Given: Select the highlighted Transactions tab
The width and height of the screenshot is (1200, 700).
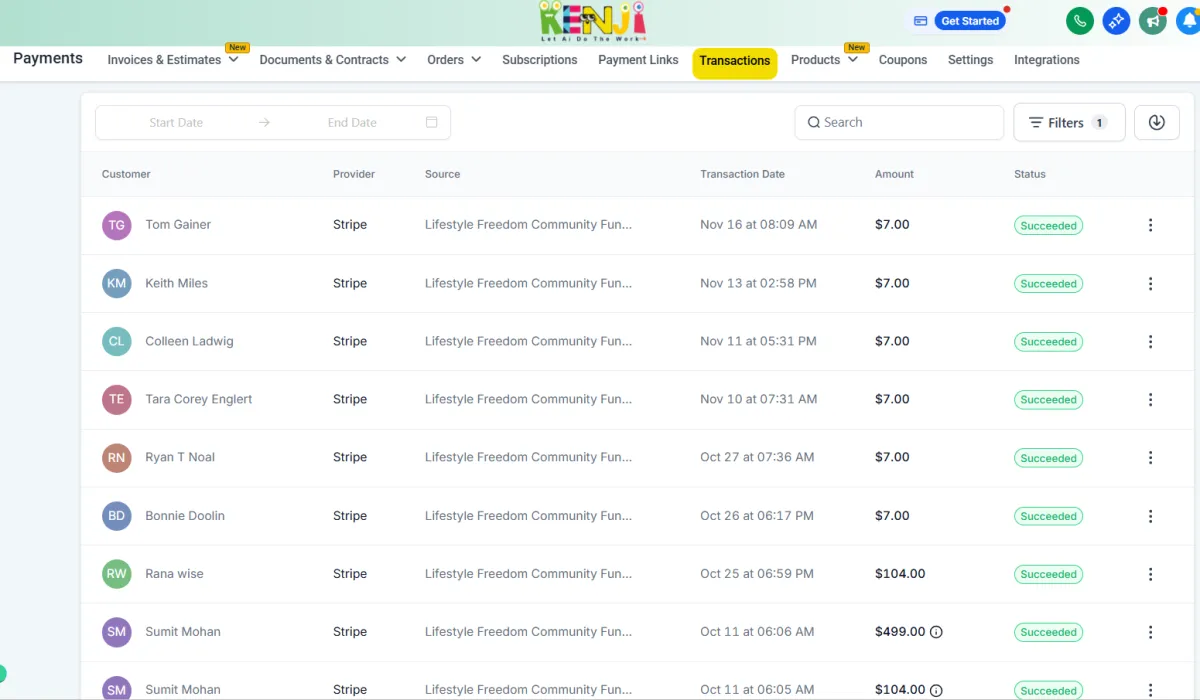Looking at the screenshot, I should (x=735, y=61).
